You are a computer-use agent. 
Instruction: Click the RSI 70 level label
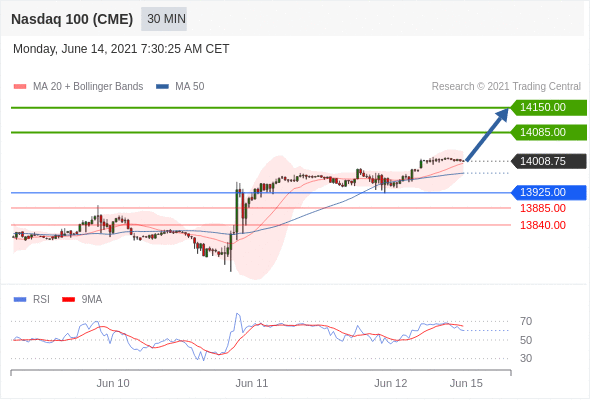pyautogui.click(x=526, y=321)
